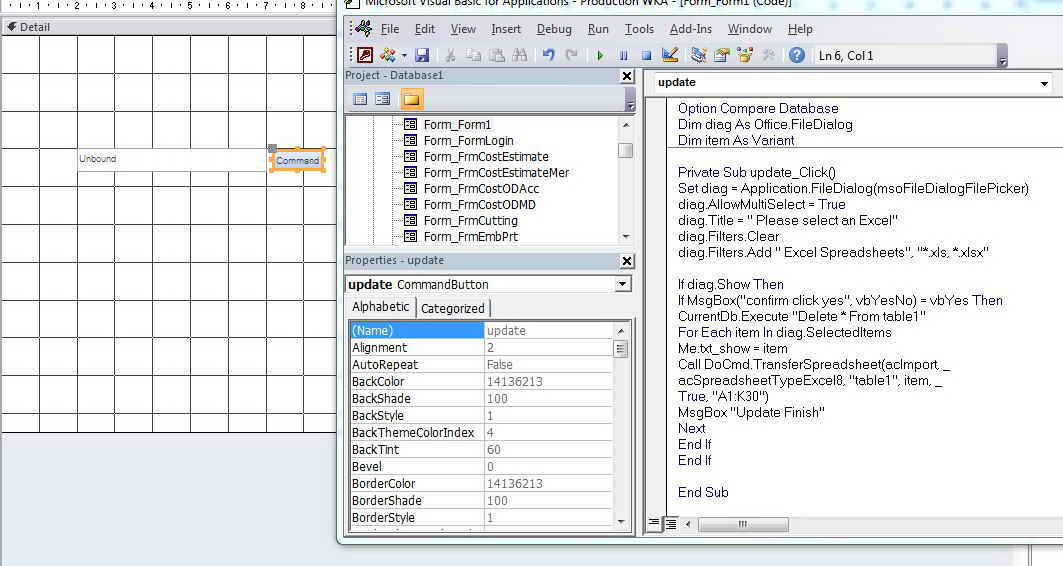Open VBA Help with the question mark icon

click(797, 56)
